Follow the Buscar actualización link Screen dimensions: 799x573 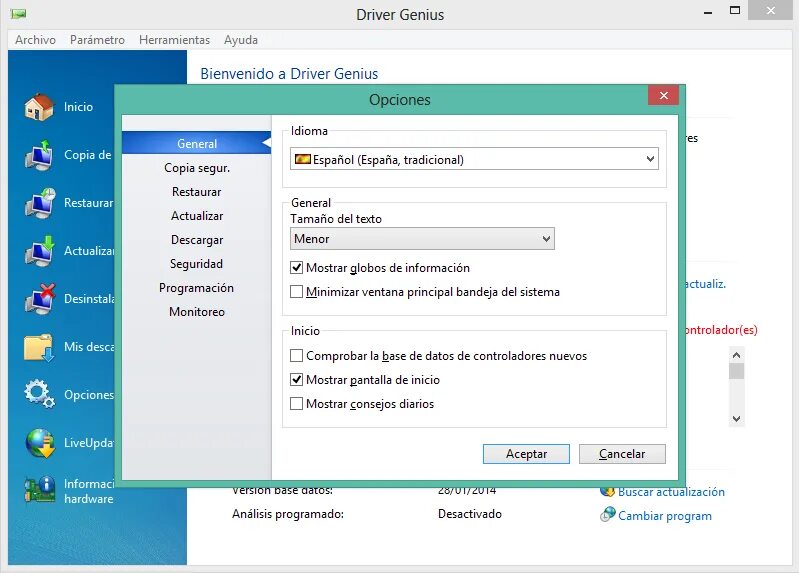click(x=671, y=491)
